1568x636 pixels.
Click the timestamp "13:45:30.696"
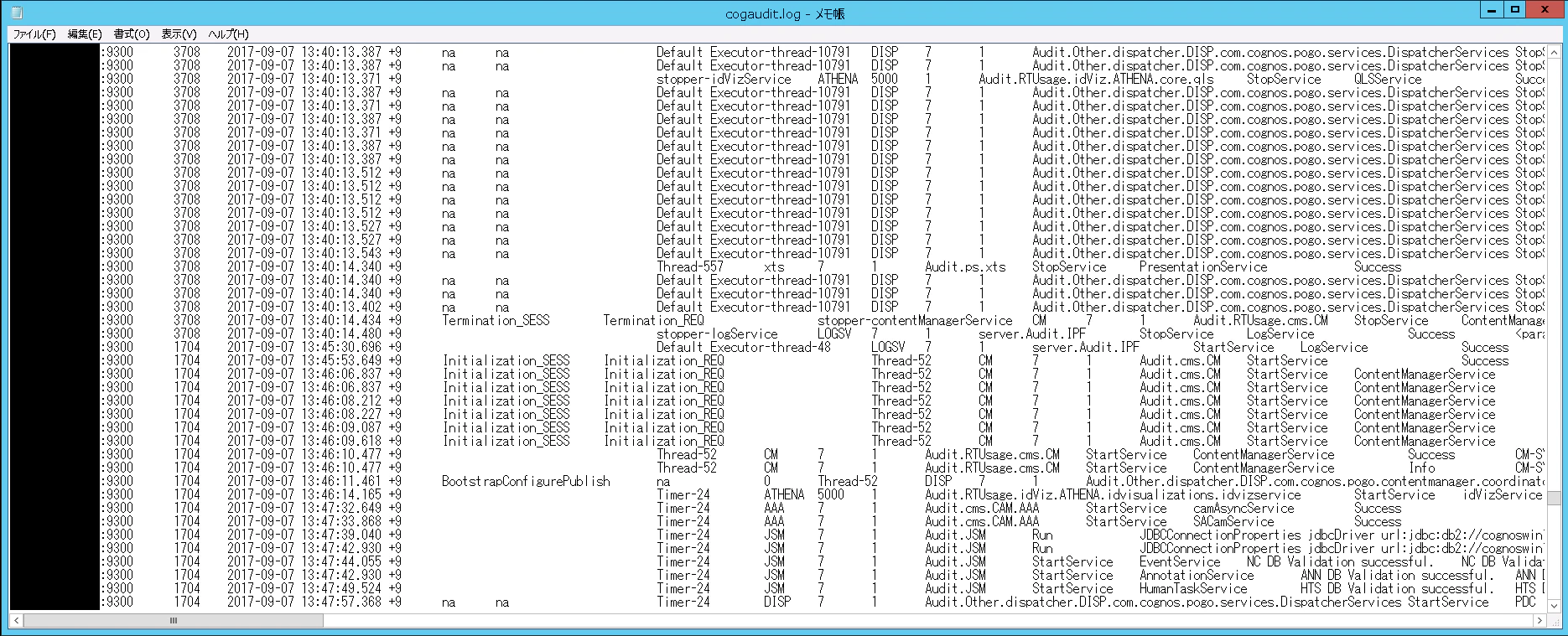point(341,347)
